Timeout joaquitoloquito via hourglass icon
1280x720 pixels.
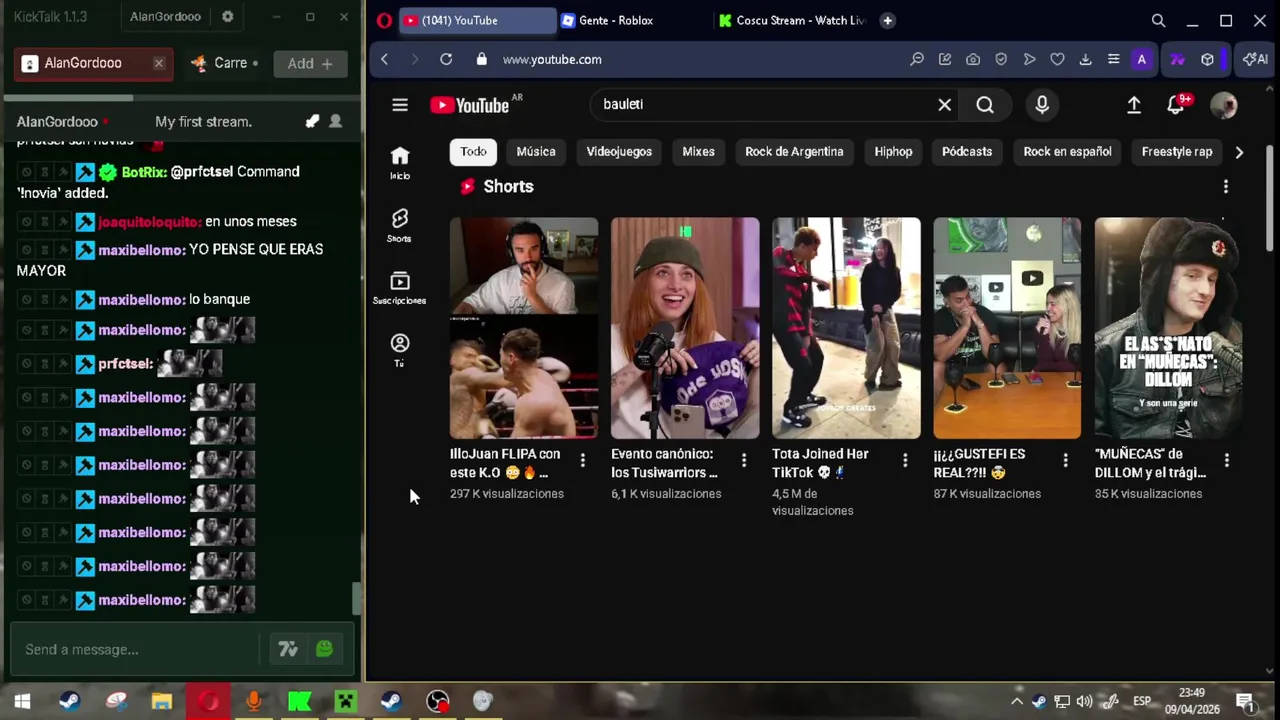coord(45,222)
